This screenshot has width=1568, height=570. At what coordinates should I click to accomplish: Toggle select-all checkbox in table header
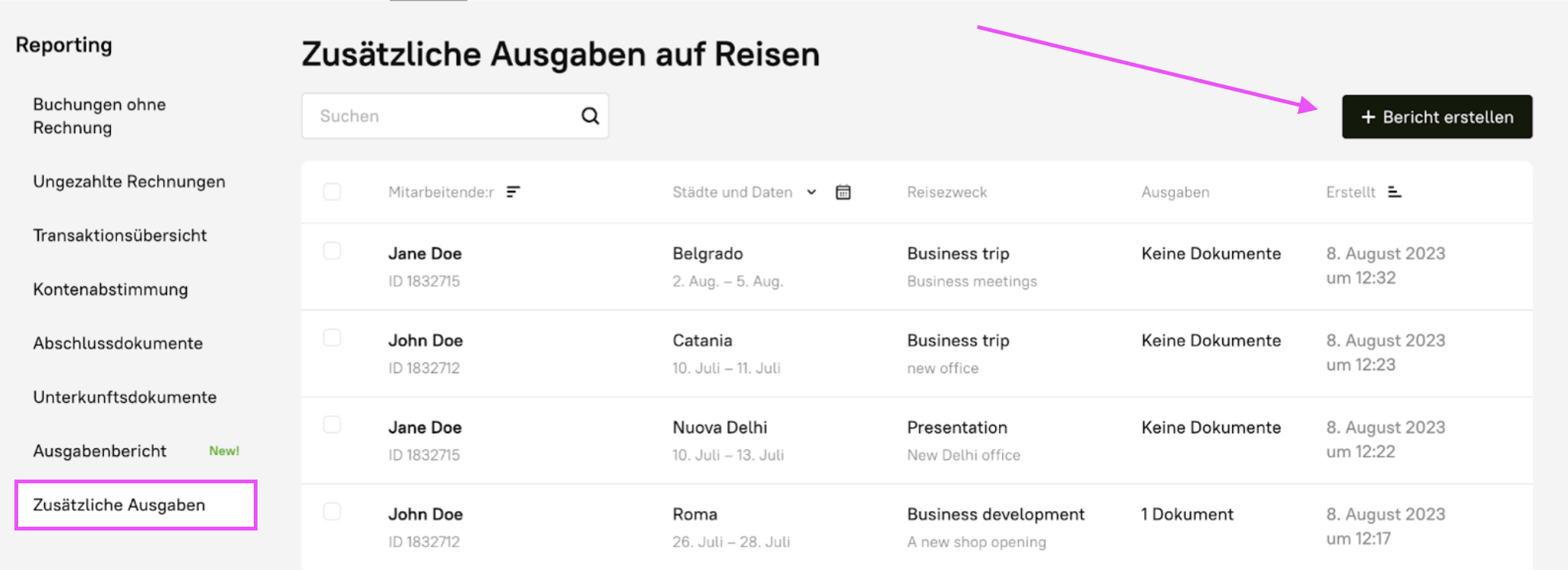click(332, 192)
